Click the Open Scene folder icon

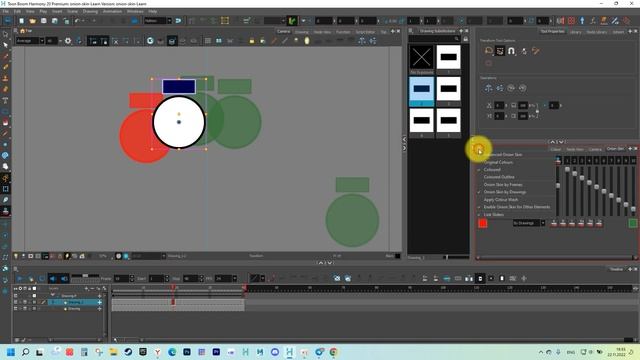coord(32,20)
